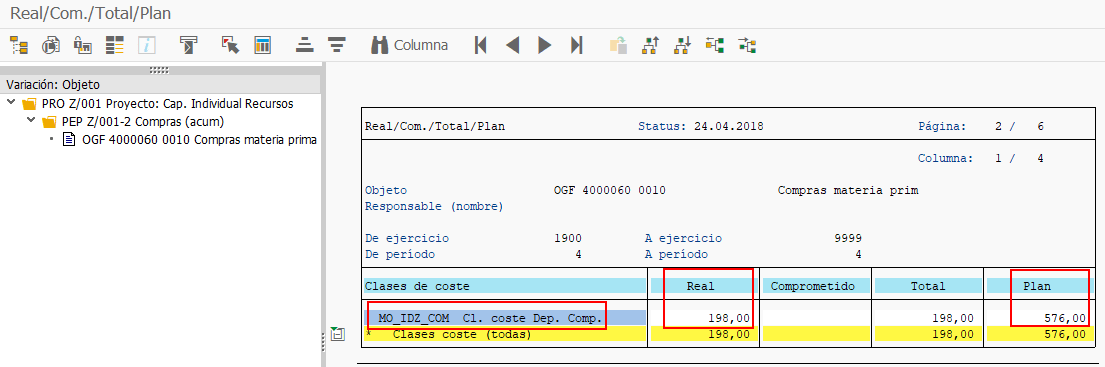Go to the first column

pos(481,46)
